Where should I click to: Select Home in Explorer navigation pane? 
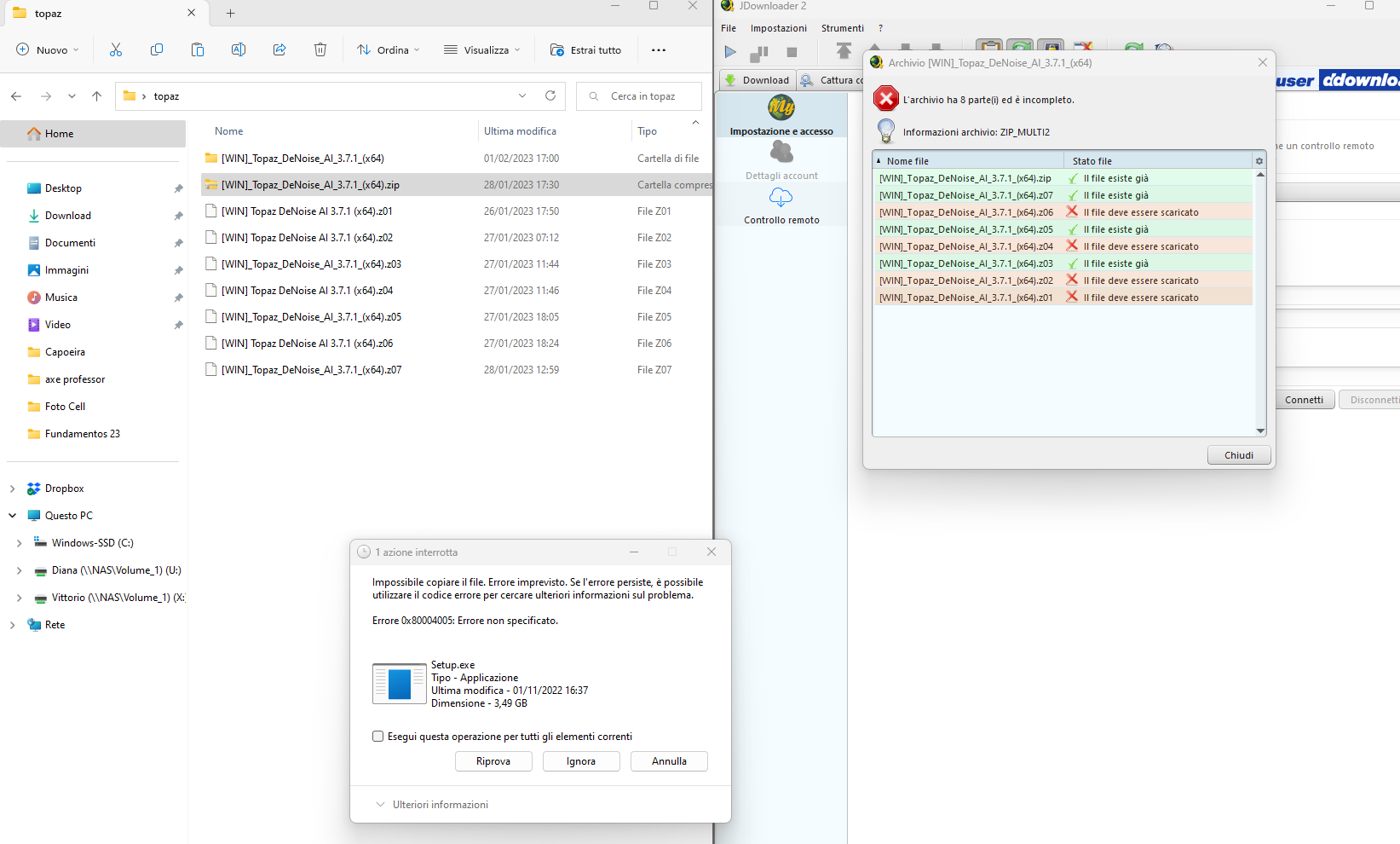pos(93,134)
